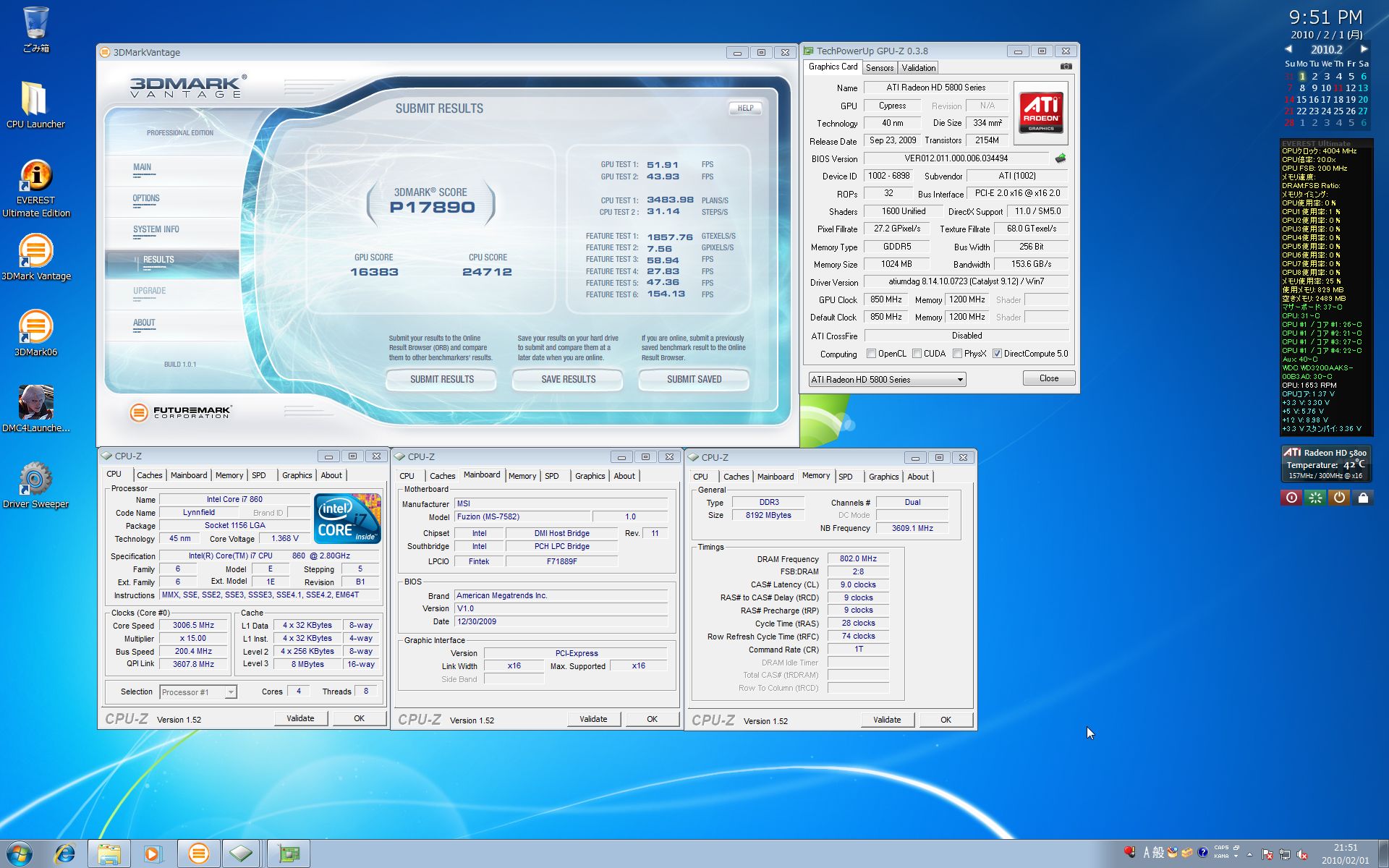This screenshot has width=1389, height=868.
Task: Click the GPU-Z screenshot camera icon
Action: click(1066, 67)
